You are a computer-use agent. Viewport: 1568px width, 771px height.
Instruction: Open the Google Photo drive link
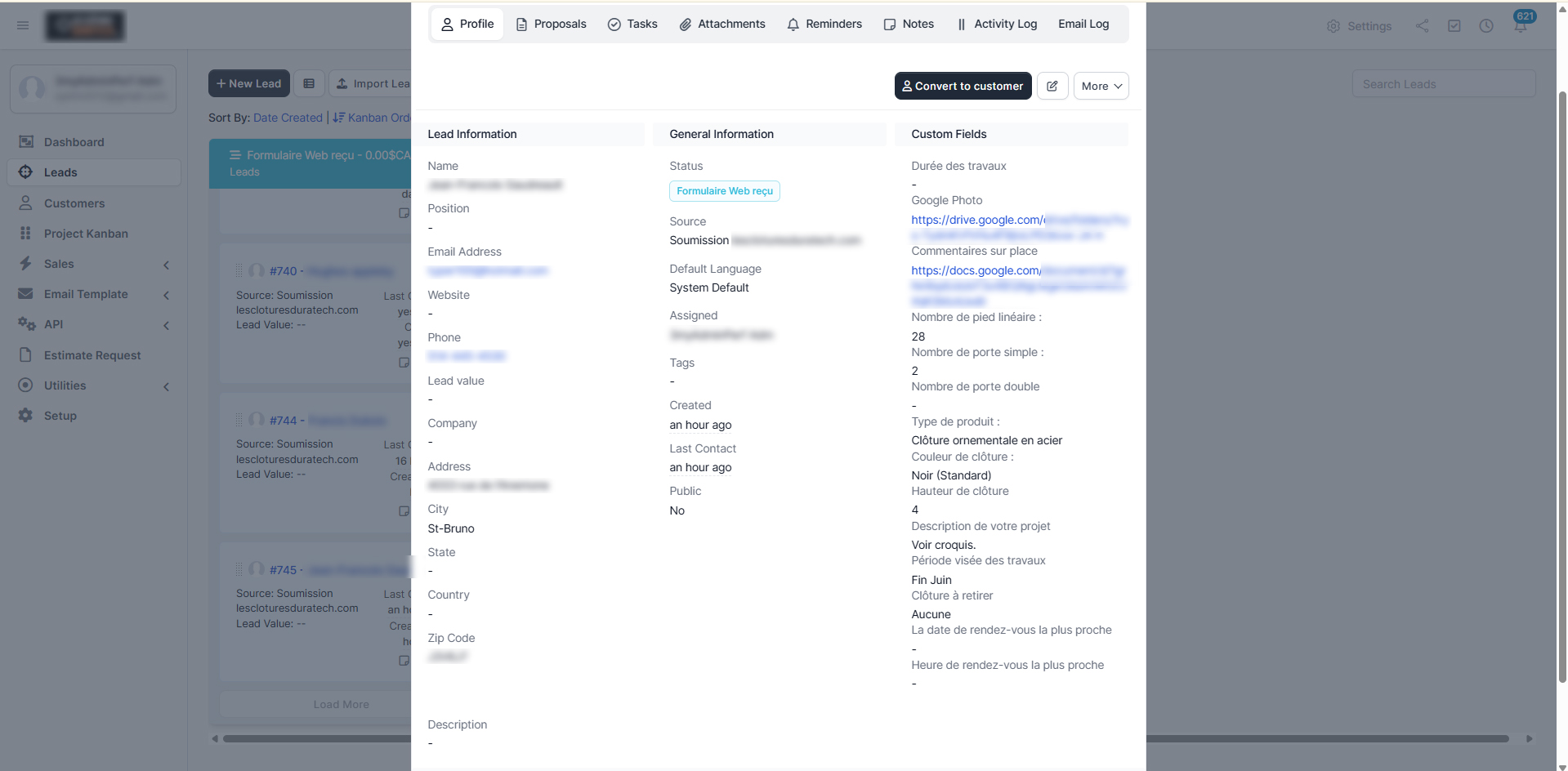1019,227
